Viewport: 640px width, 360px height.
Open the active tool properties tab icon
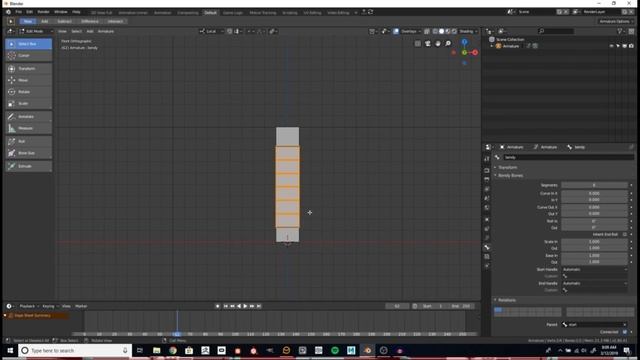tap(487, 159)
